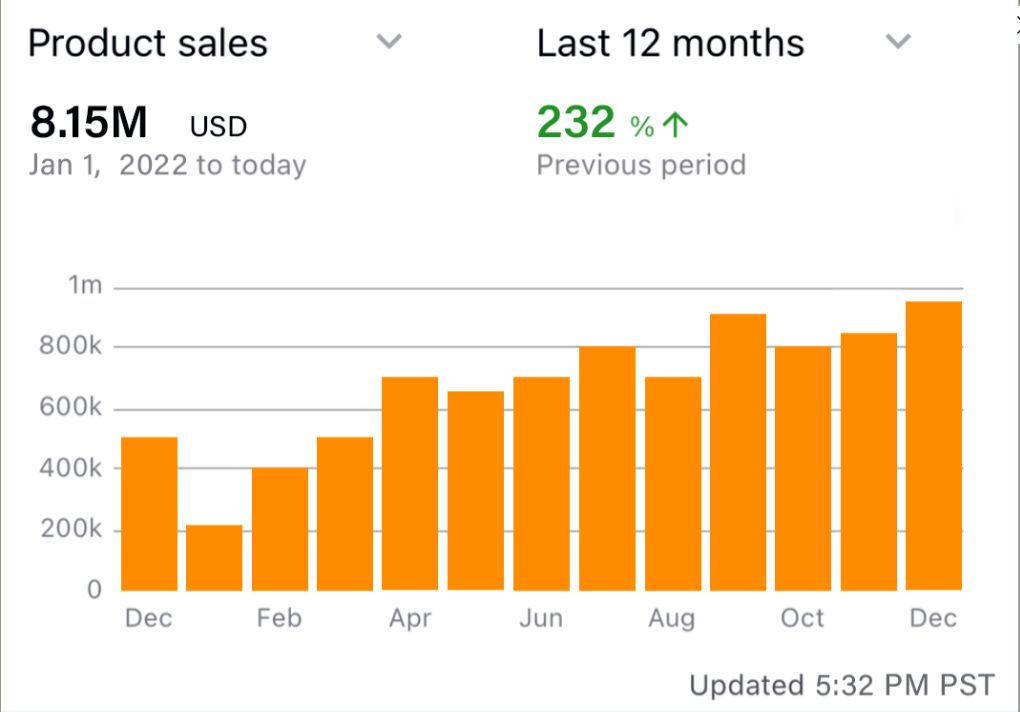Image resolution: width=1020 pixels, height=712 pixels.
Task: Select the February bar in chart
Action: [280, 528]
